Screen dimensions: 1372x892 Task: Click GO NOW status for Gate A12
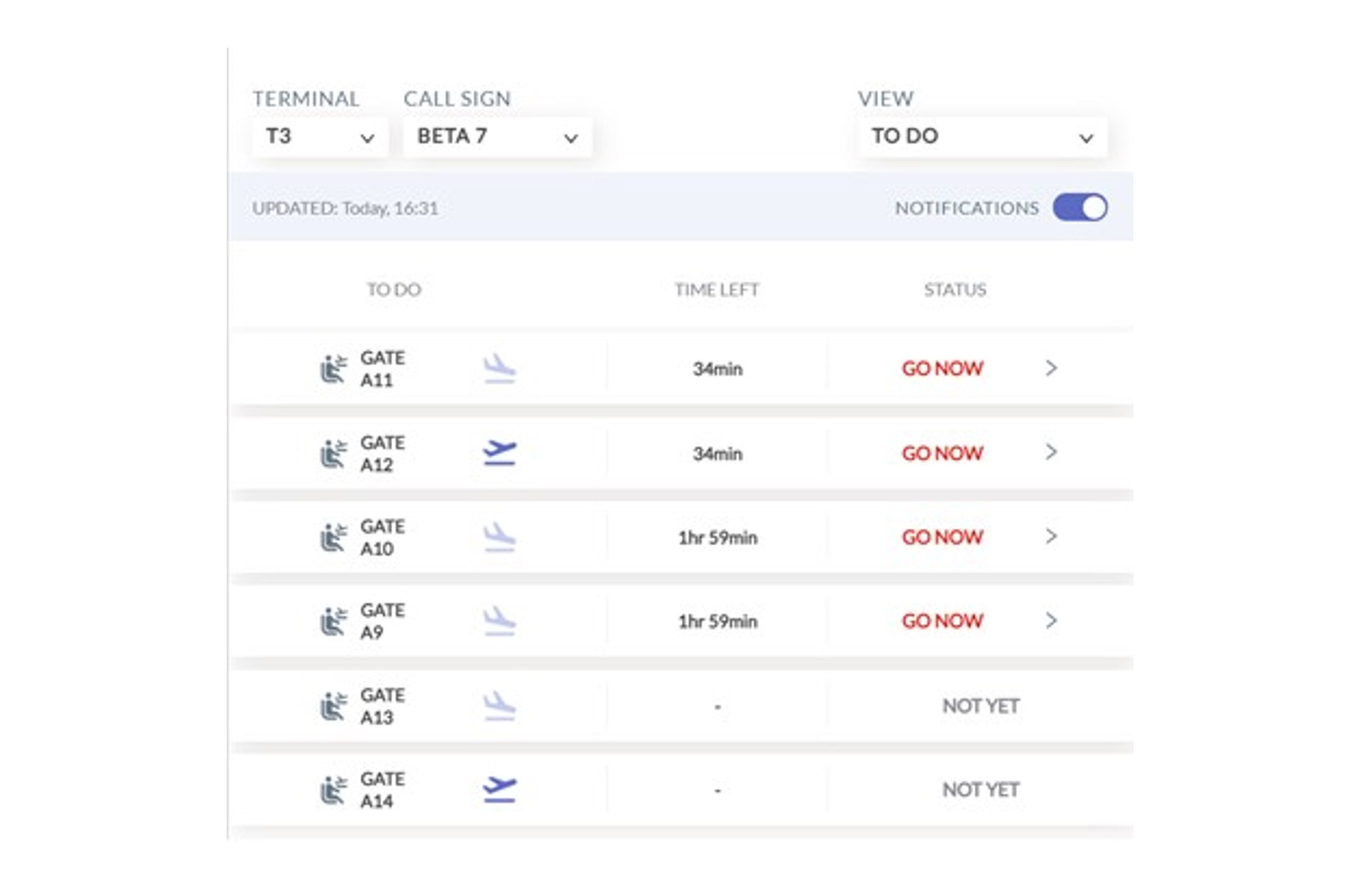[x=943, y=453]
